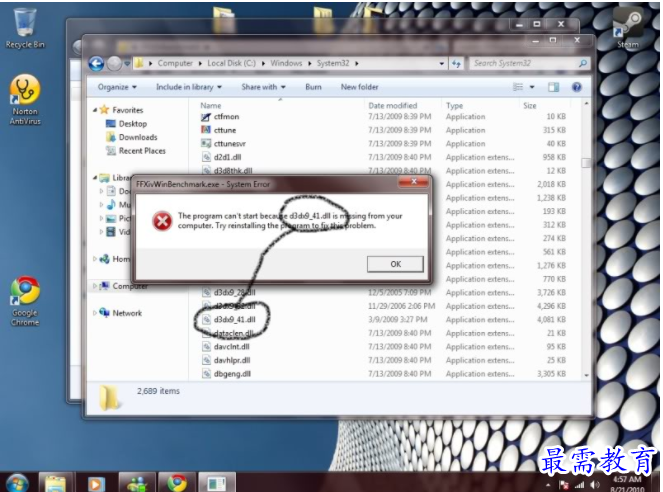Screen dimensions: 663x492
Task: Refresh the System32 folder view
Action: [456, 63]
